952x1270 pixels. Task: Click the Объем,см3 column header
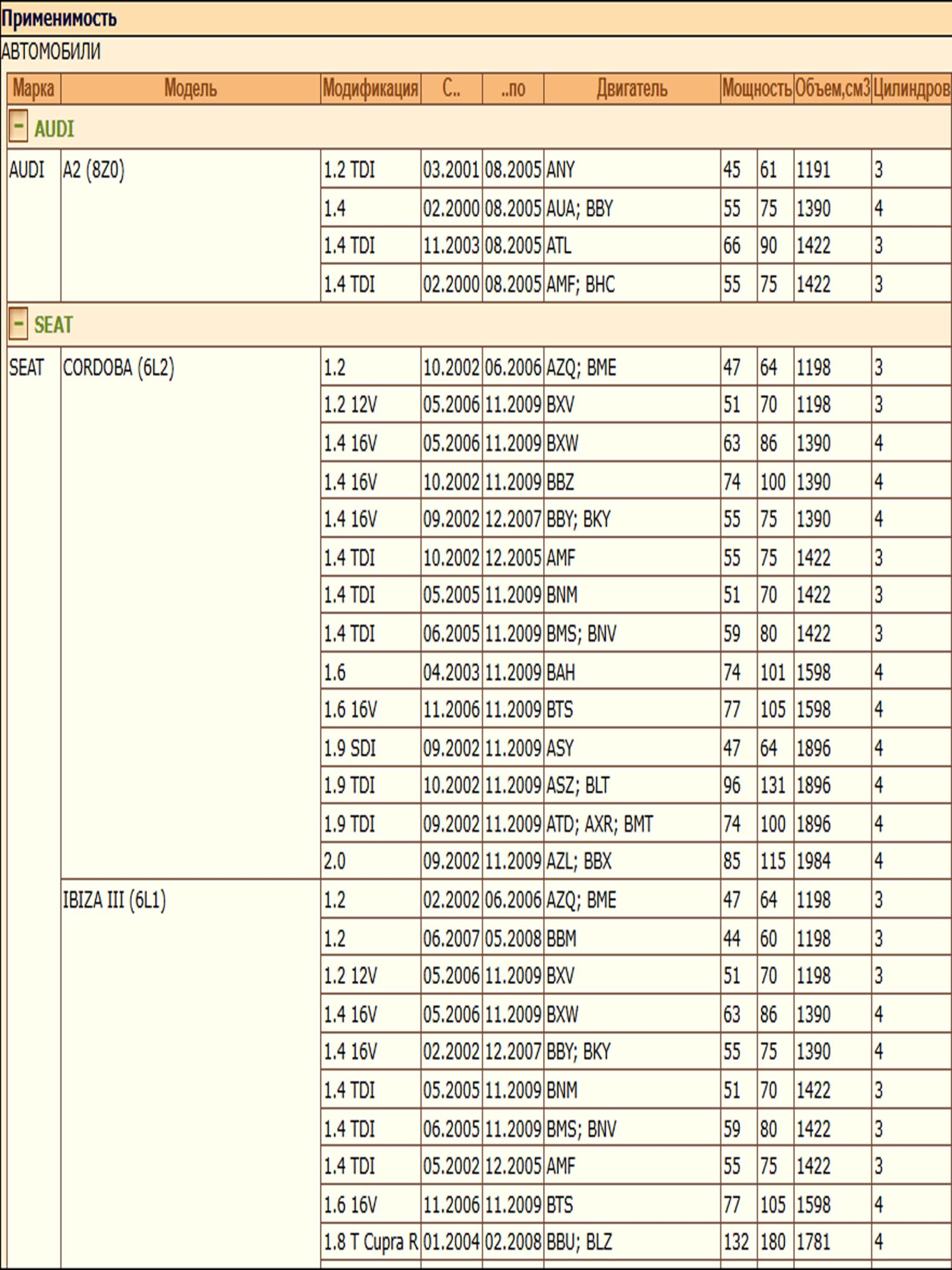832,89
